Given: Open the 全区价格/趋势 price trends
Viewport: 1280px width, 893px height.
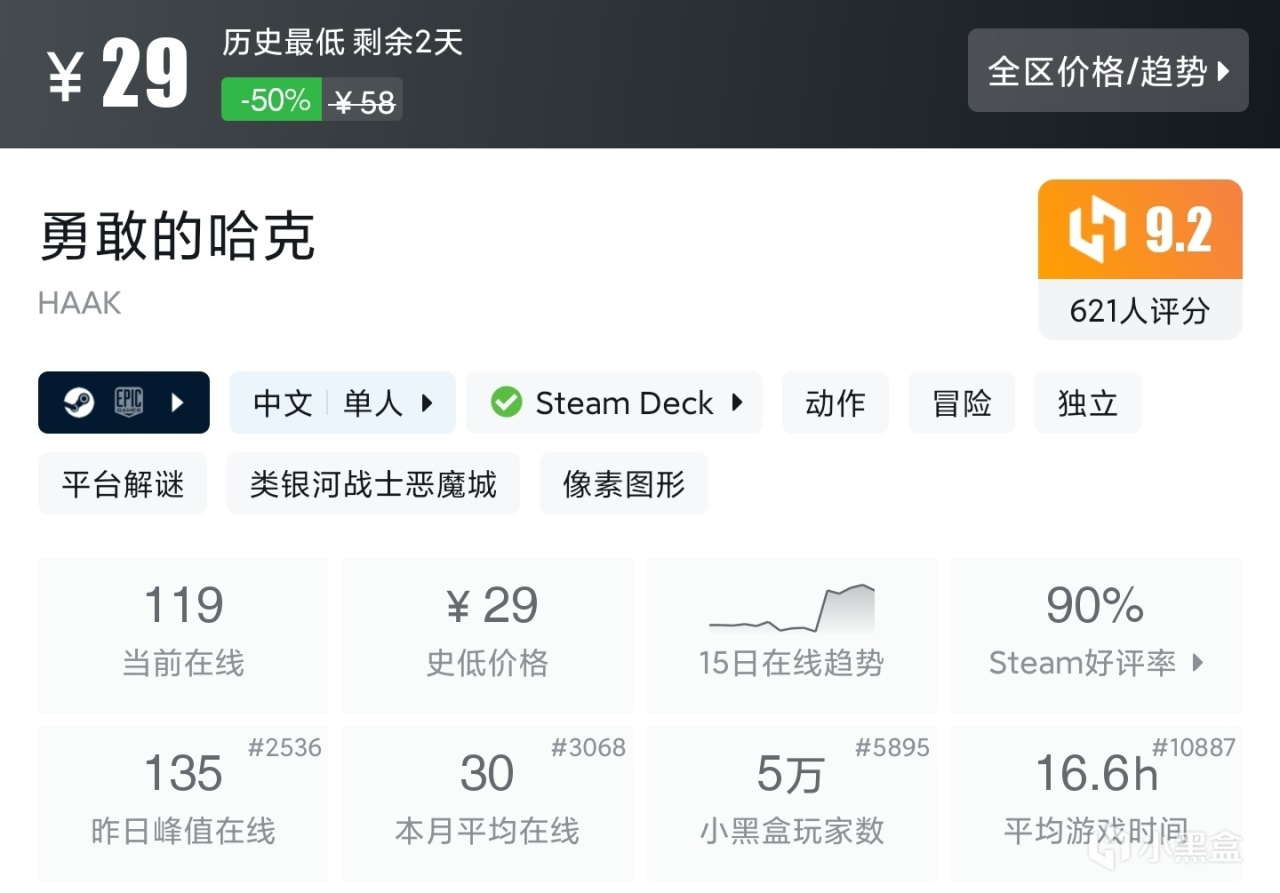Looking at the screenshot, I should pyautogui.click(x=1108, y=71).
